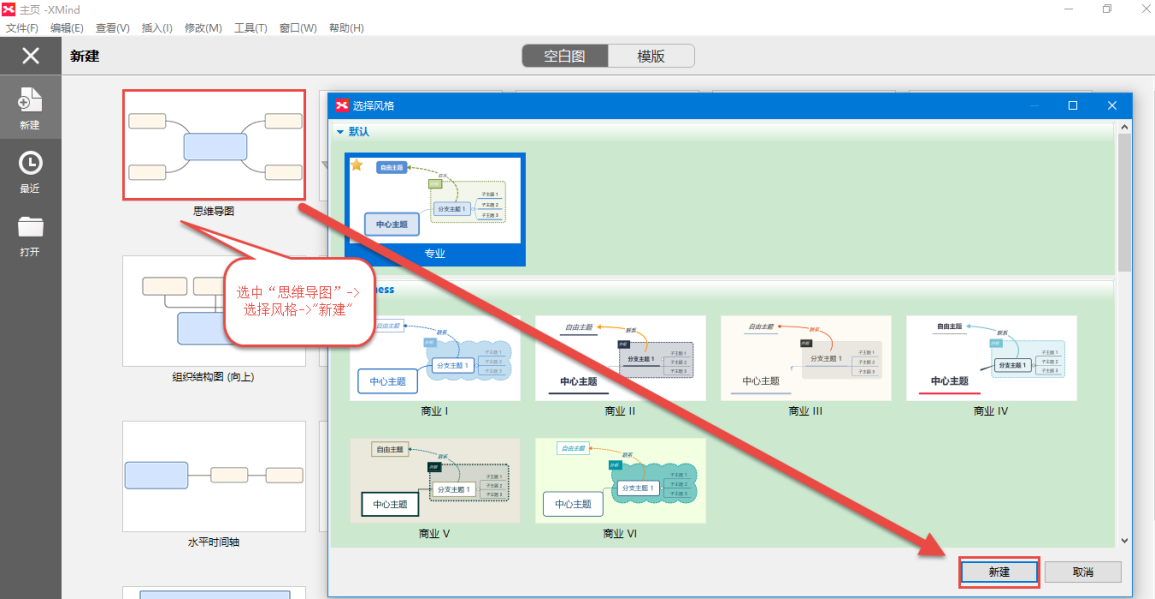Click the 水平时间轴 label text
The image size is (1155, 599).
point(214,542)
